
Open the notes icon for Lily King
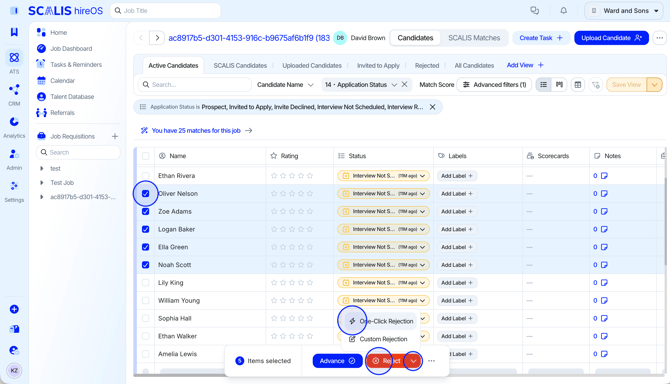pos(604,283)
